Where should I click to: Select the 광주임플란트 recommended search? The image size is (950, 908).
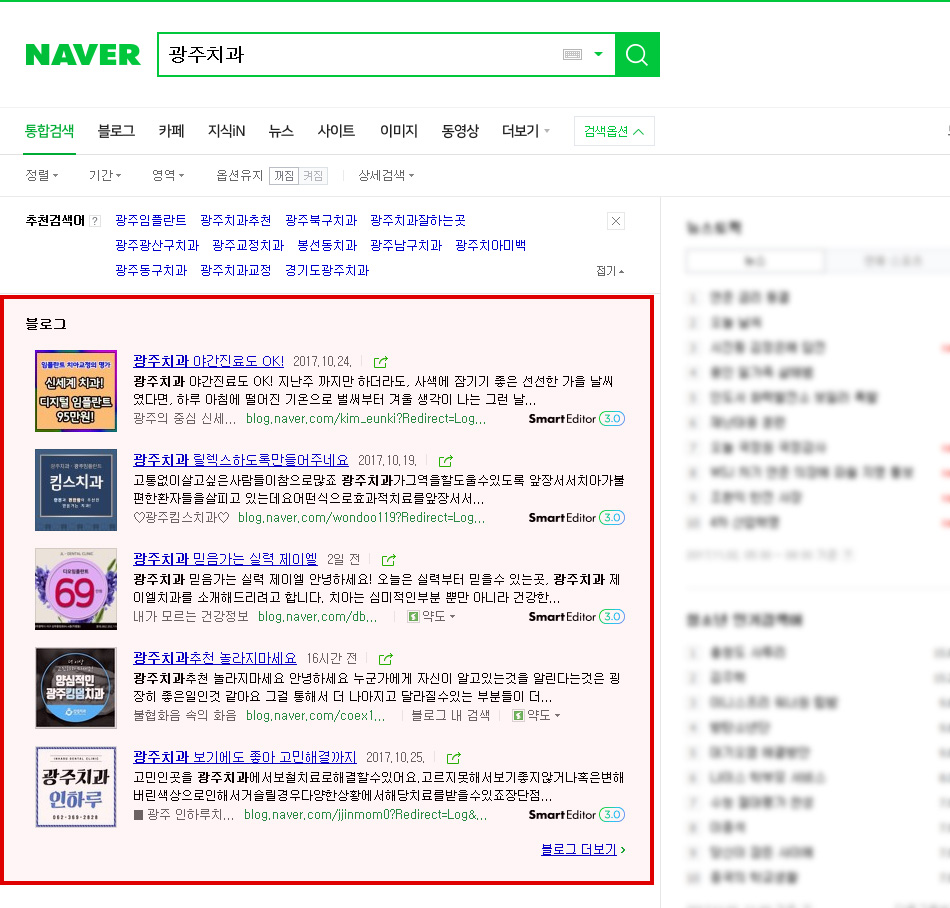click(x=151, y=221)
